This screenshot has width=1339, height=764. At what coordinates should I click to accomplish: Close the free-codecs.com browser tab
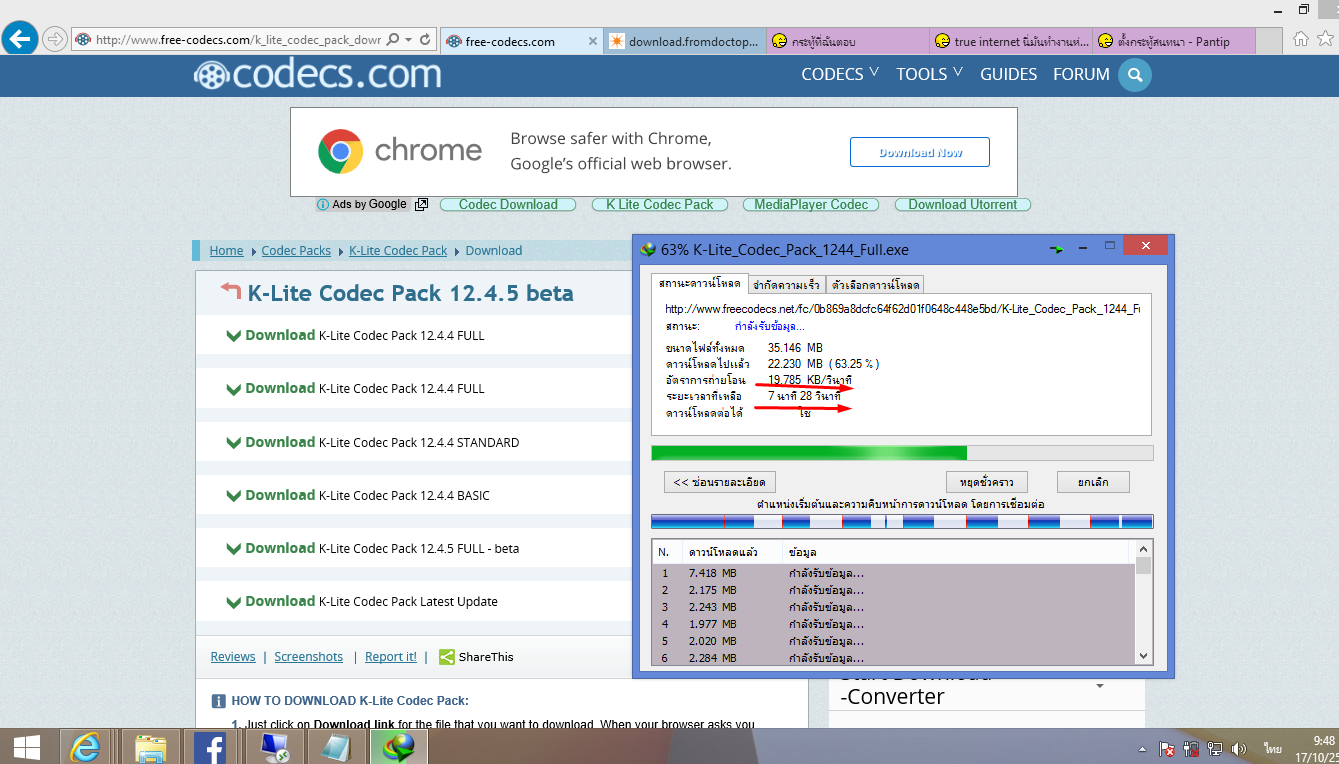coord(592,41)
